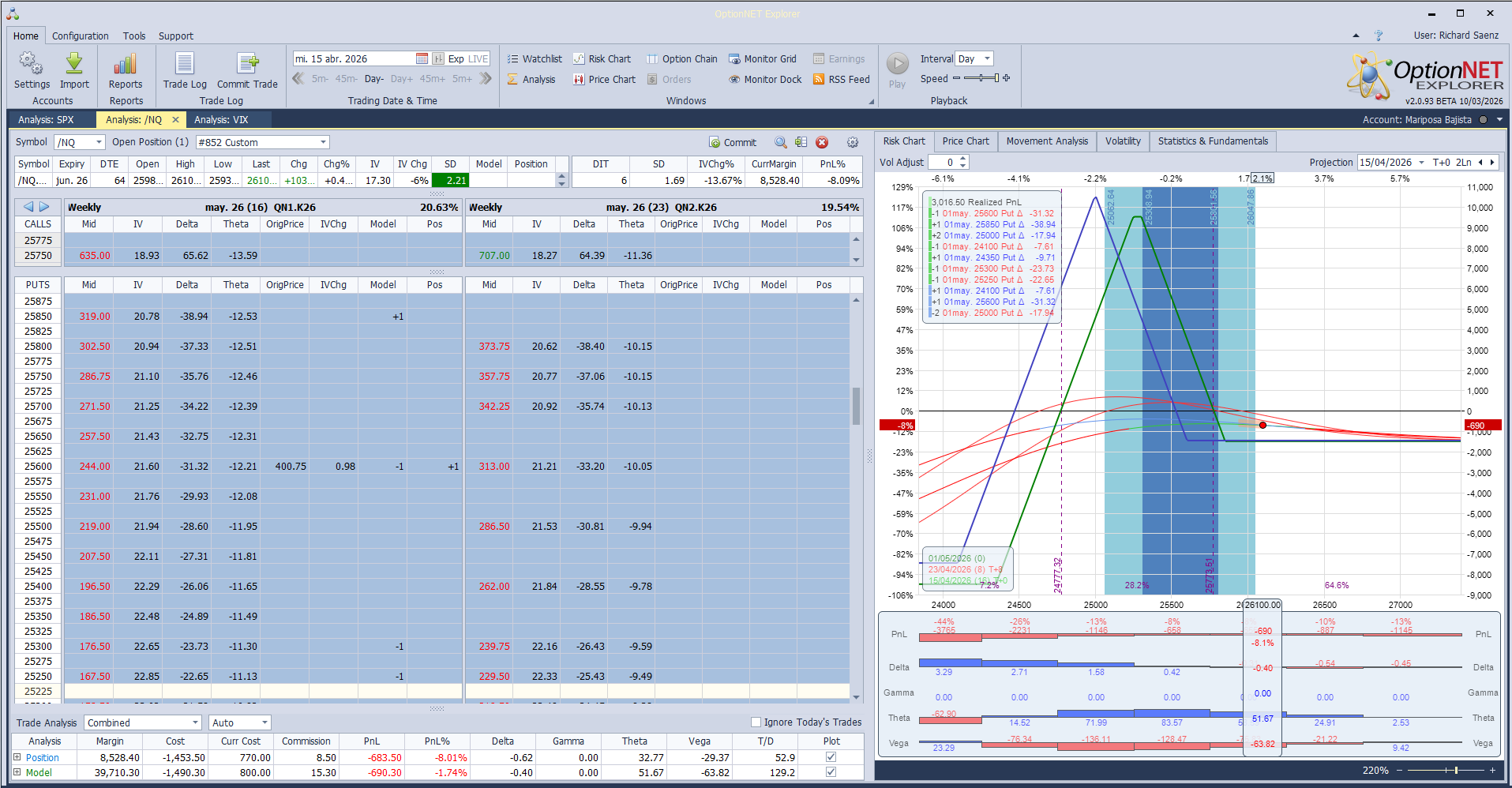Toggle the Exp button next to date
Screen dimensions: 1512x788
[456, 58]
